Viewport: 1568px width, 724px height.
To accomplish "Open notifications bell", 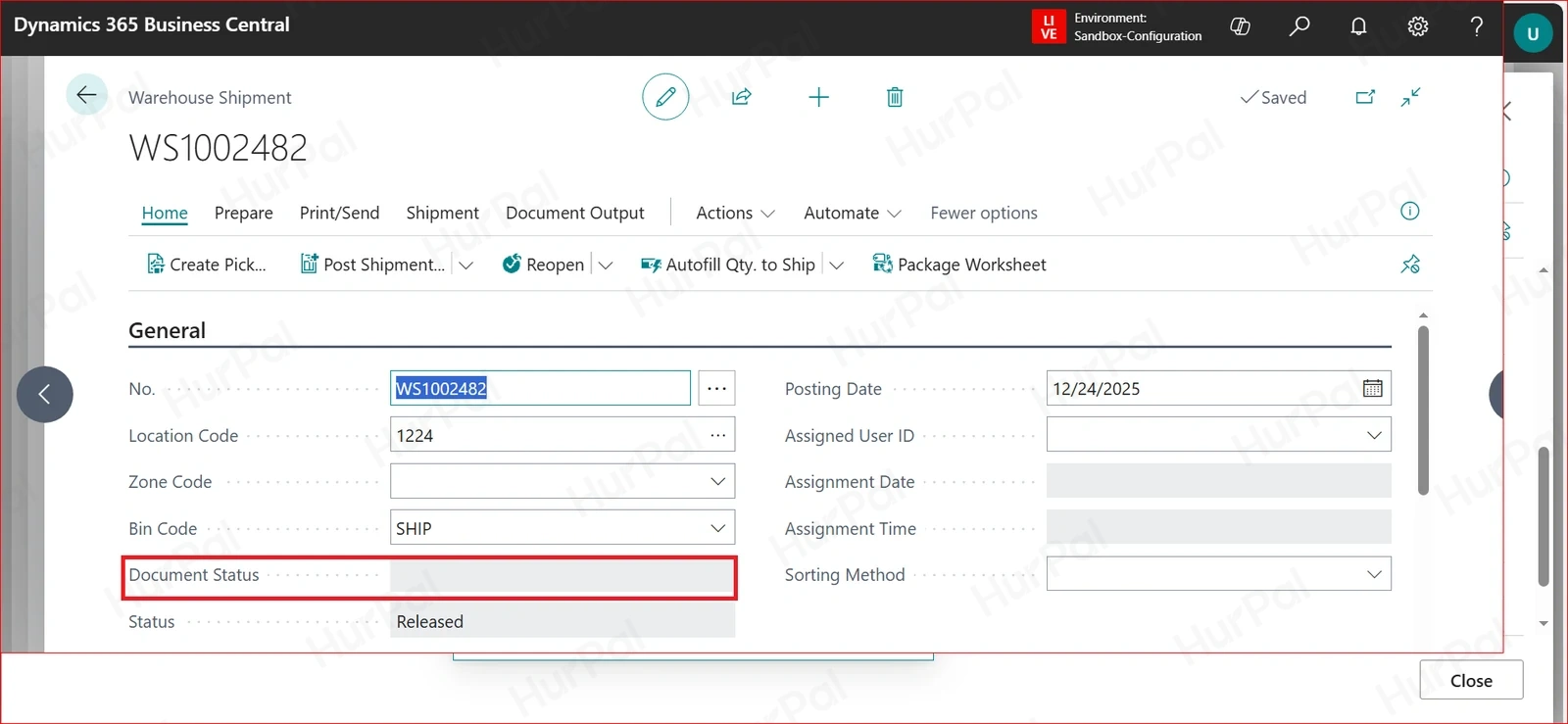I will (x=1358, y=26).
